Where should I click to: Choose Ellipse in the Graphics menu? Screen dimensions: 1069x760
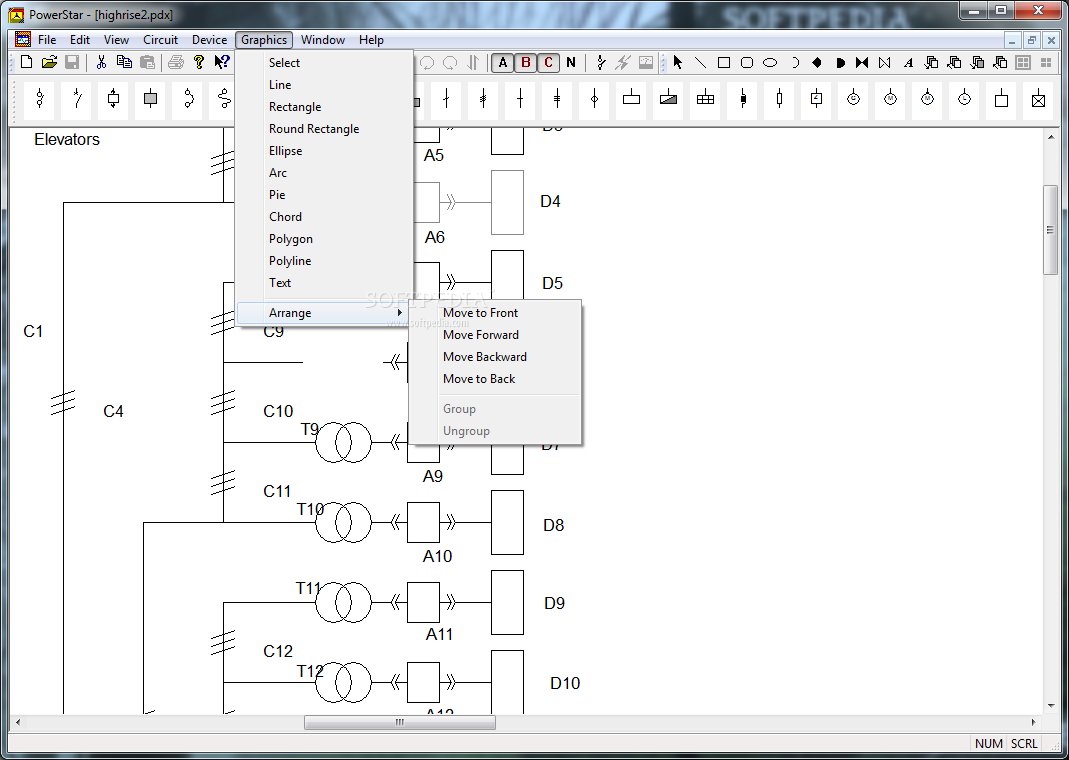pyautogui.click(x=325, y=151)
